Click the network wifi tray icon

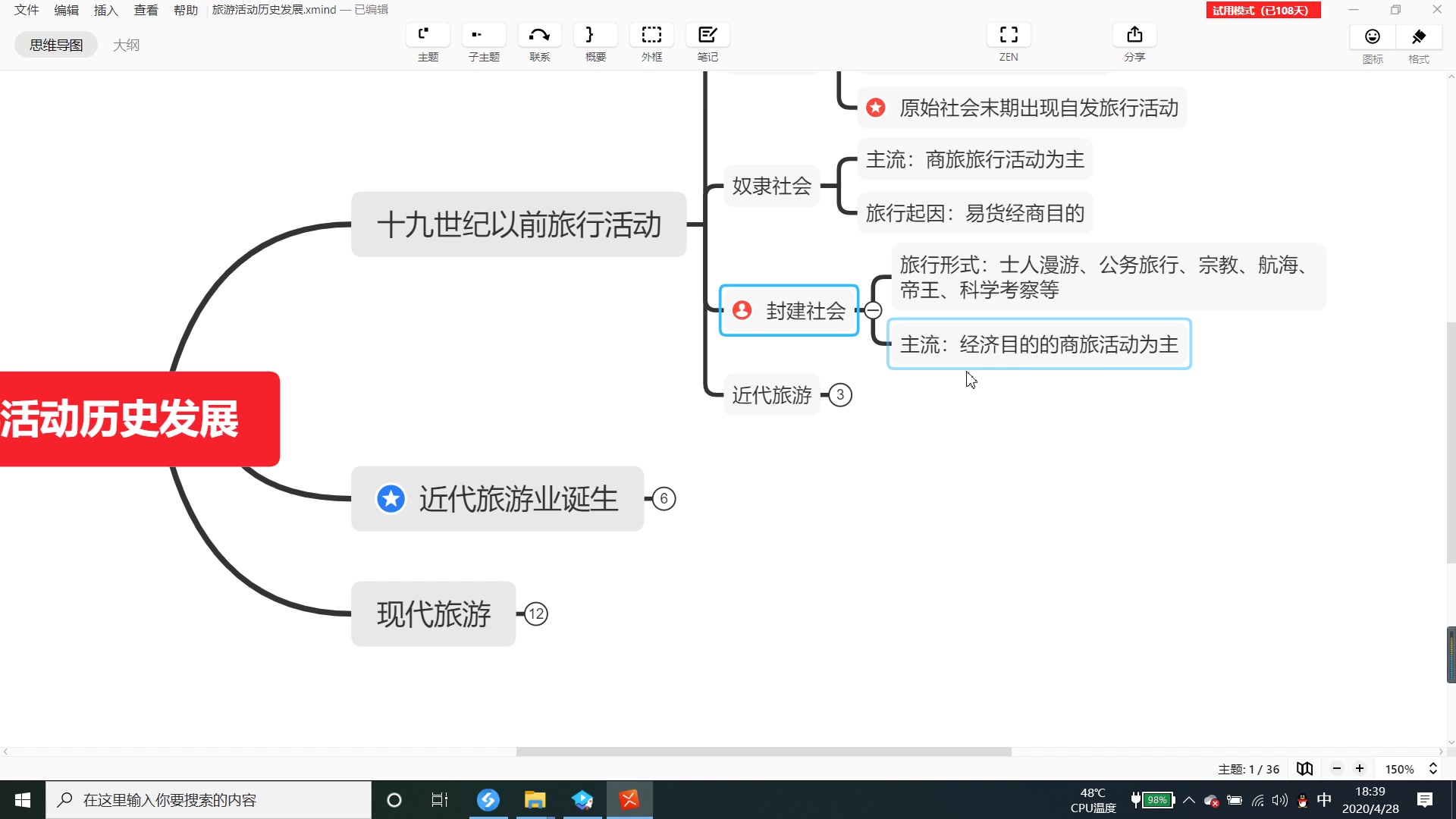pyautogui.click(x=1258, y=800)
